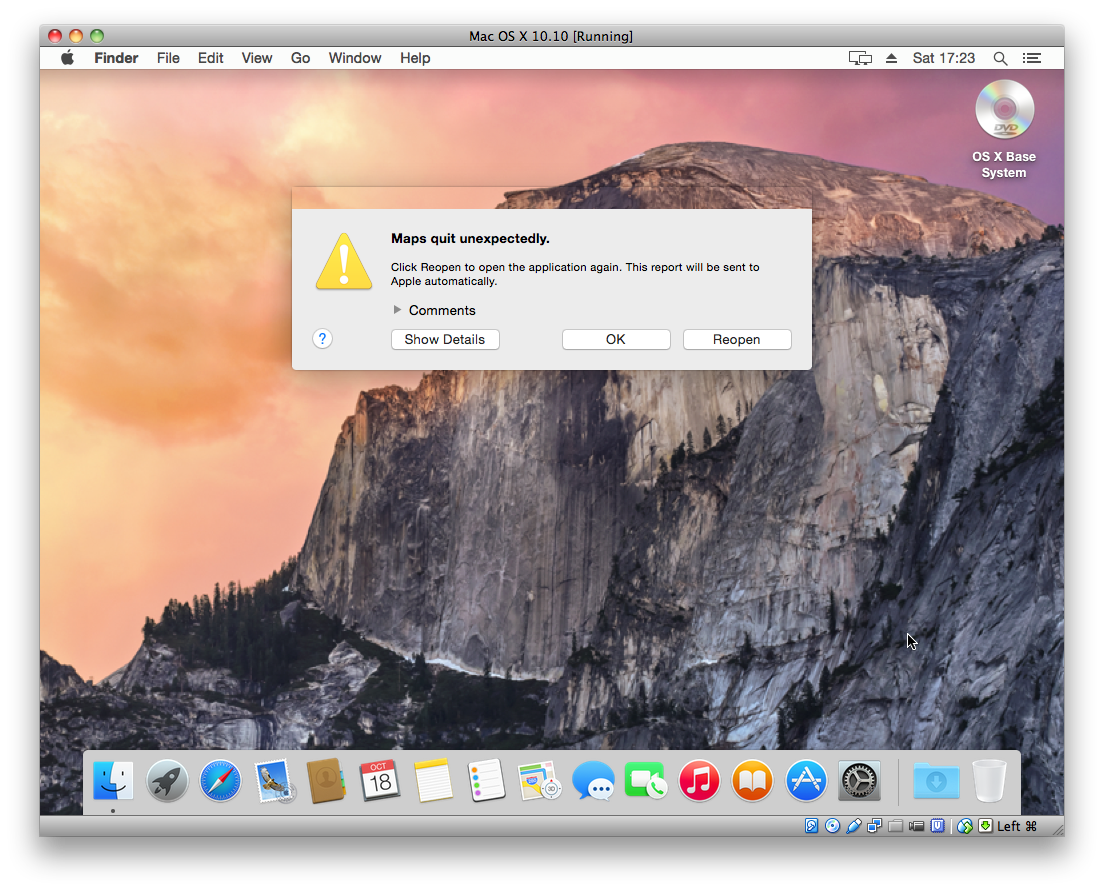The image size is (1104, 891).
Task: Open Mail stamp icon in Dock
Action: click(x=274, y=780)
